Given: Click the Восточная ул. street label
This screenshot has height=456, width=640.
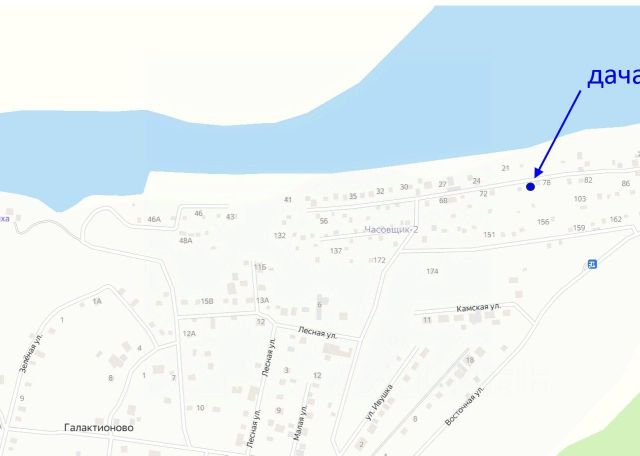Looking at the screenshot, I should pyautogui.click(x=464, y=405).
